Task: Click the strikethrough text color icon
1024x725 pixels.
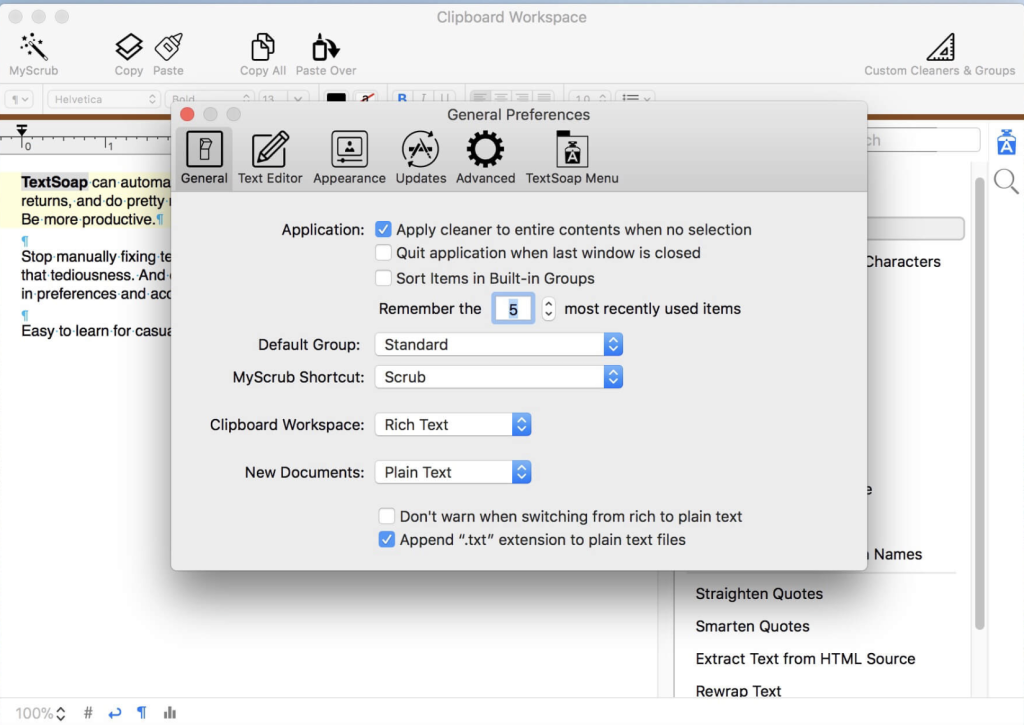Action: pyautogui.click(x=367, y=99)
